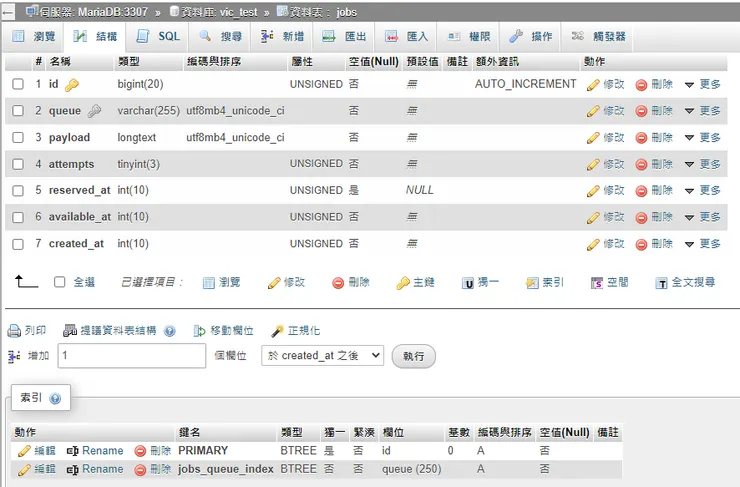Click 刪除 in the selected-items bar
Viewport: 740px width, 487px height.
click(x=351, y=283)
